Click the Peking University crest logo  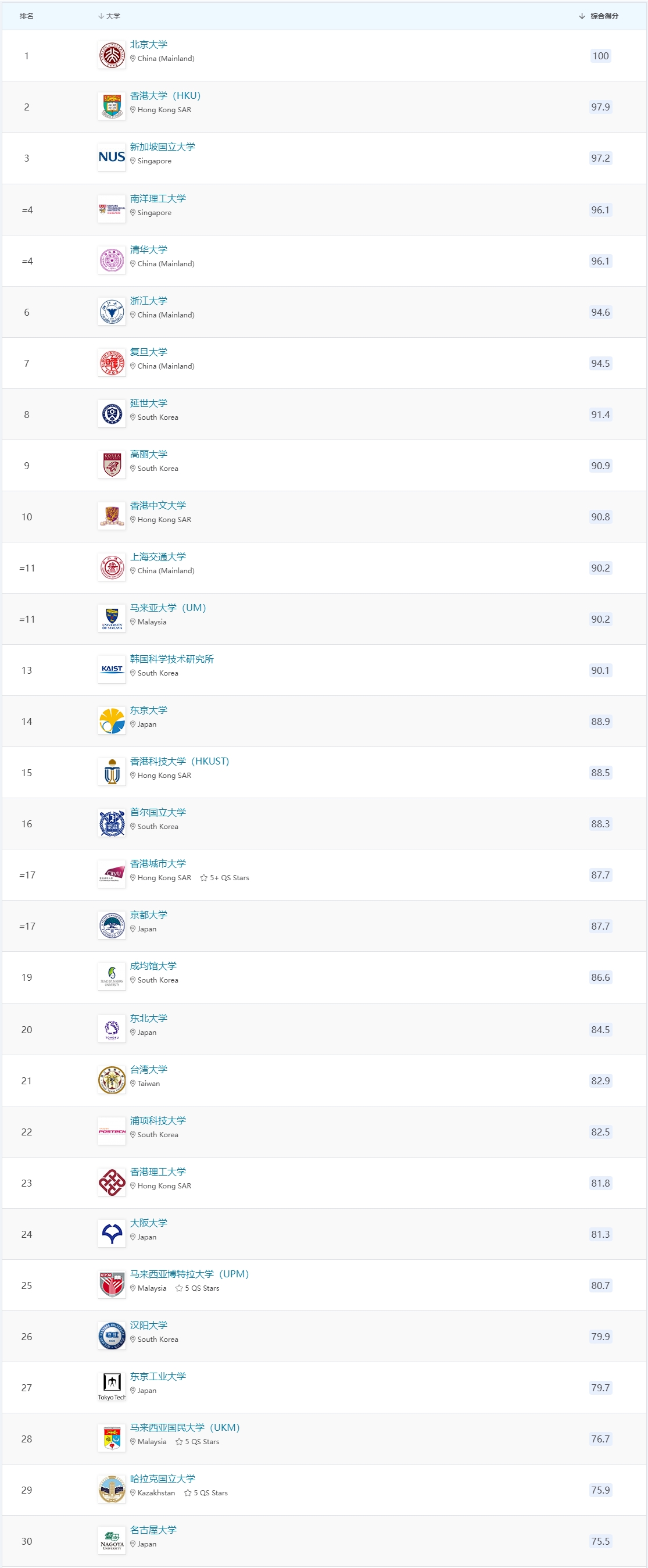coord(112,56)
